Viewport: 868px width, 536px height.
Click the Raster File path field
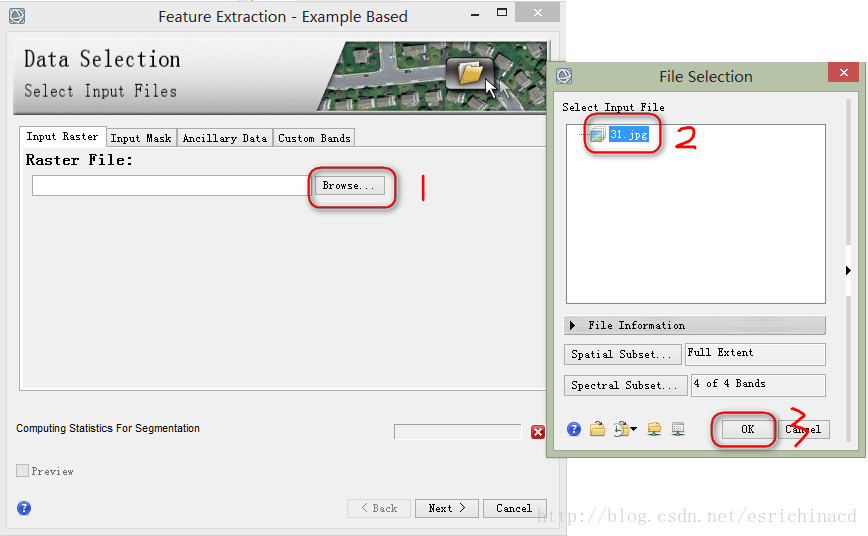(170, 185)
